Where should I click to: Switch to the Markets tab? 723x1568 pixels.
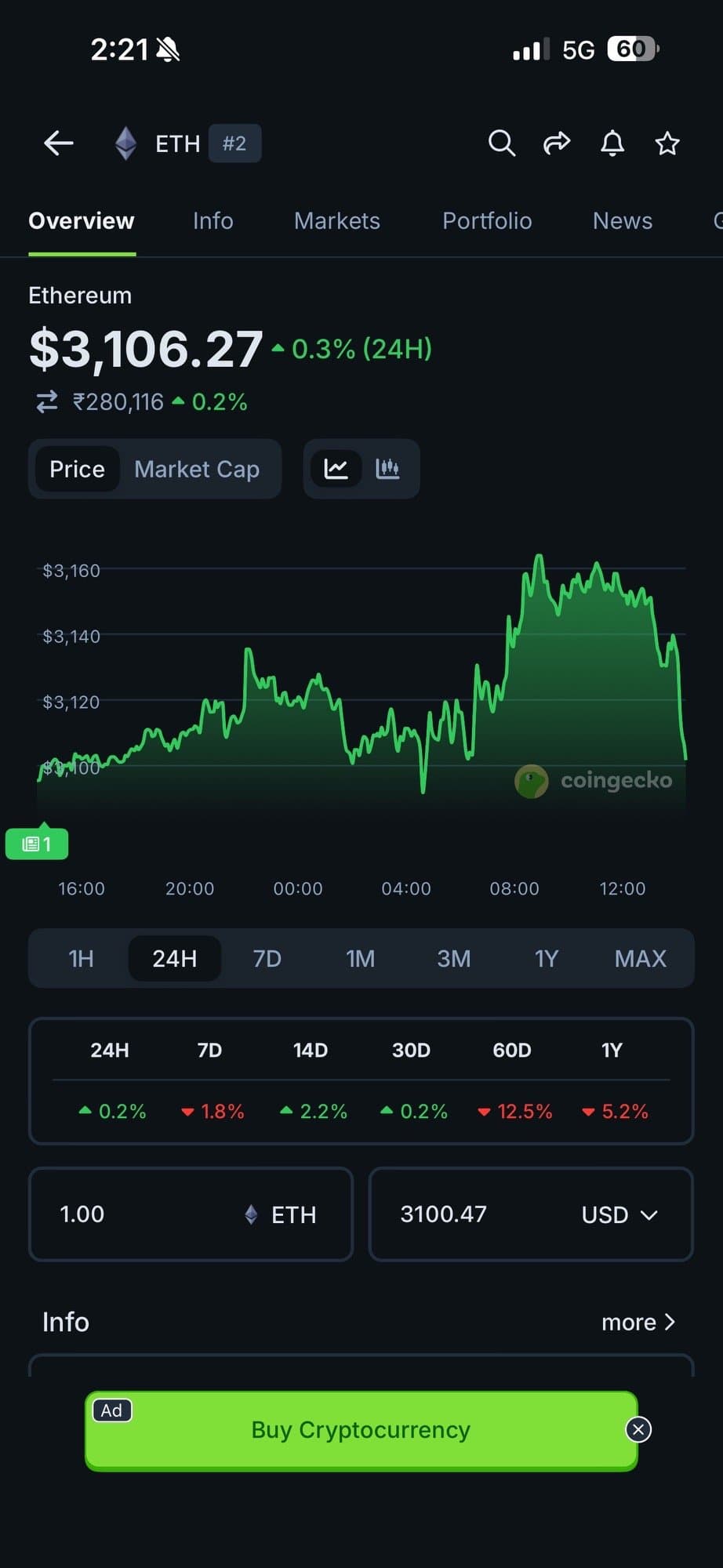337,221
